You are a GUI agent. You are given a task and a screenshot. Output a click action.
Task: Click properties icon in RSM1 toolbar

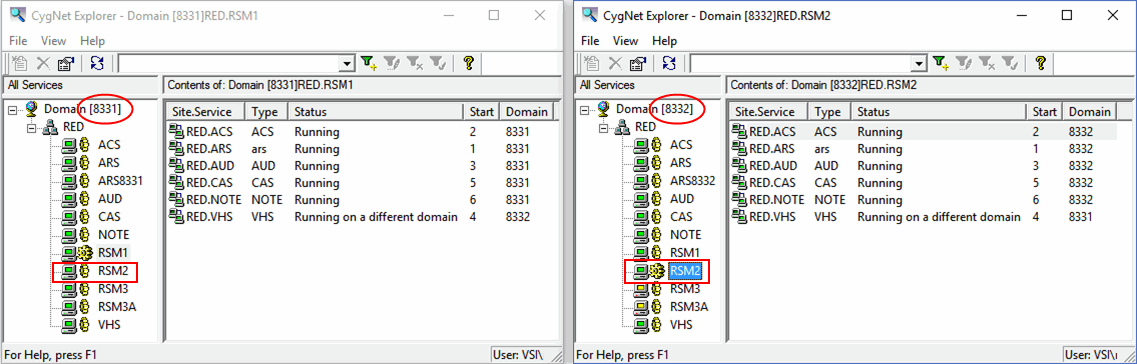(66, 63)
